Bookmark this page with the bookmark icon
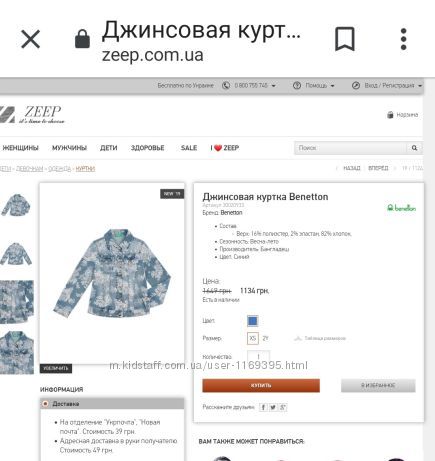 (x=345, y=39)
